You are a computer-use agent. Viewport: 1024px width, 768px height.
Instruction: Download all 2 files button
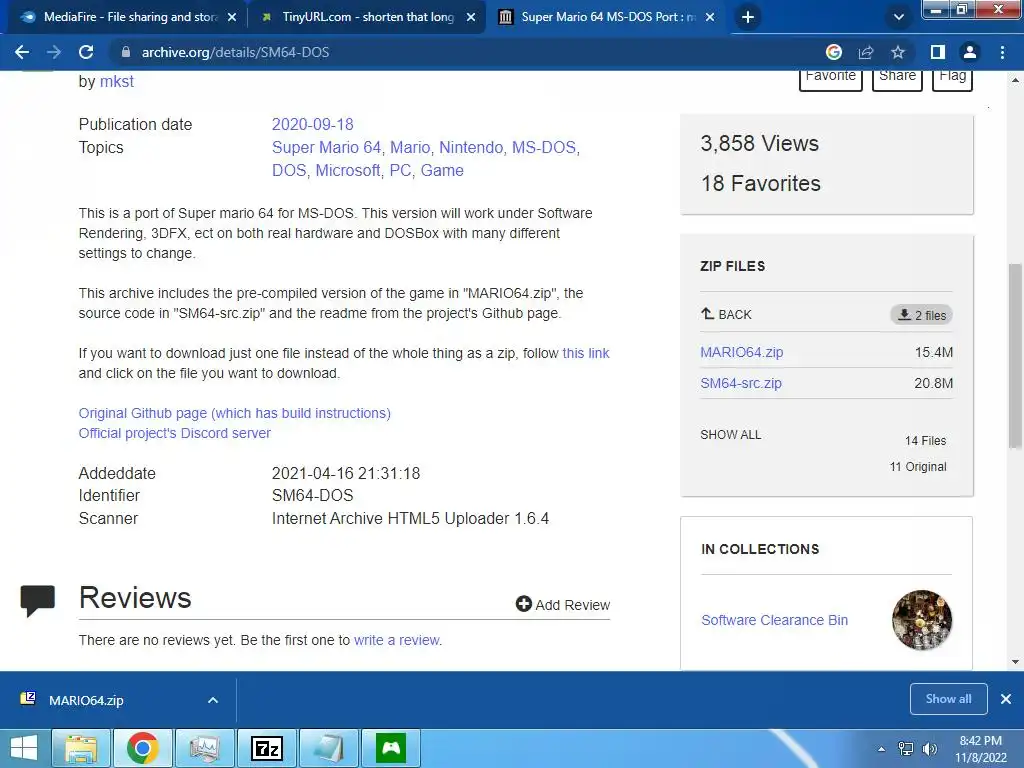click(921, 315)
